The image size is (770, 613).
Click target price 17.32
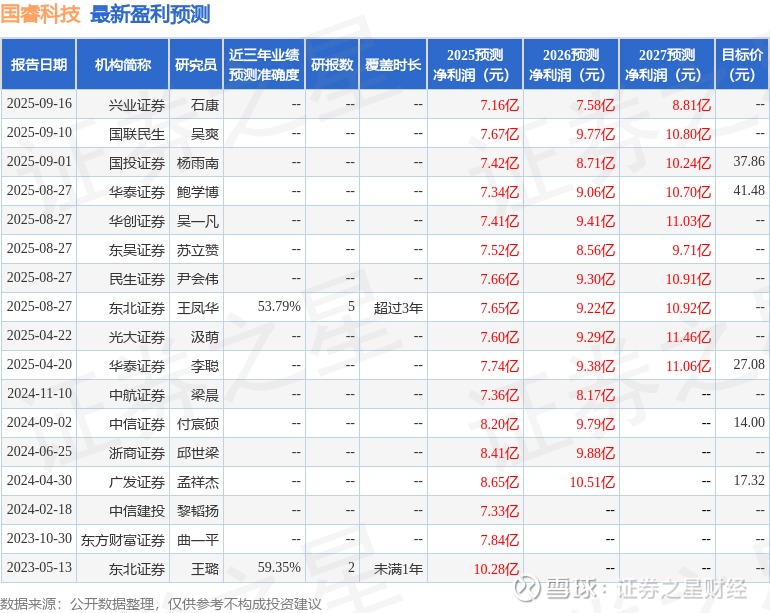(749, 480)
